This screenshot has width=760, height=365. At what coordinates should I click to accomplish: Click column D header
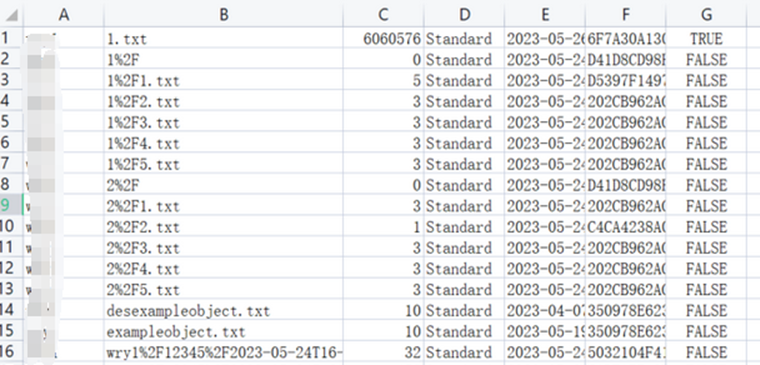[464, 15]
